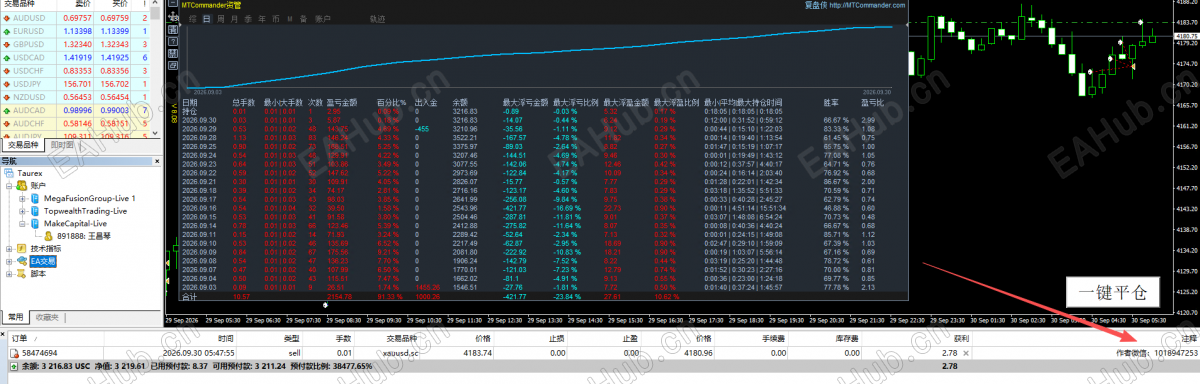Open the 账户 tab in MTCommander
The image size is (1200, 384).
click(323, 19)
